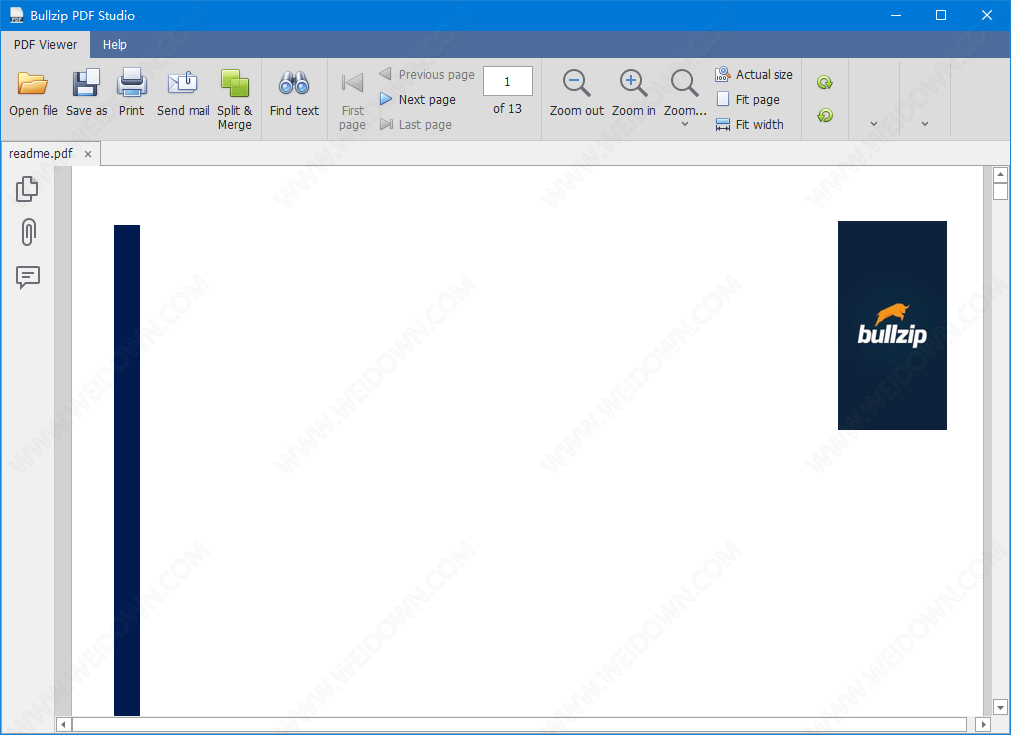The image size is (1011, 735).
Task: Set view to Fit width
Action: coord(750,124)
